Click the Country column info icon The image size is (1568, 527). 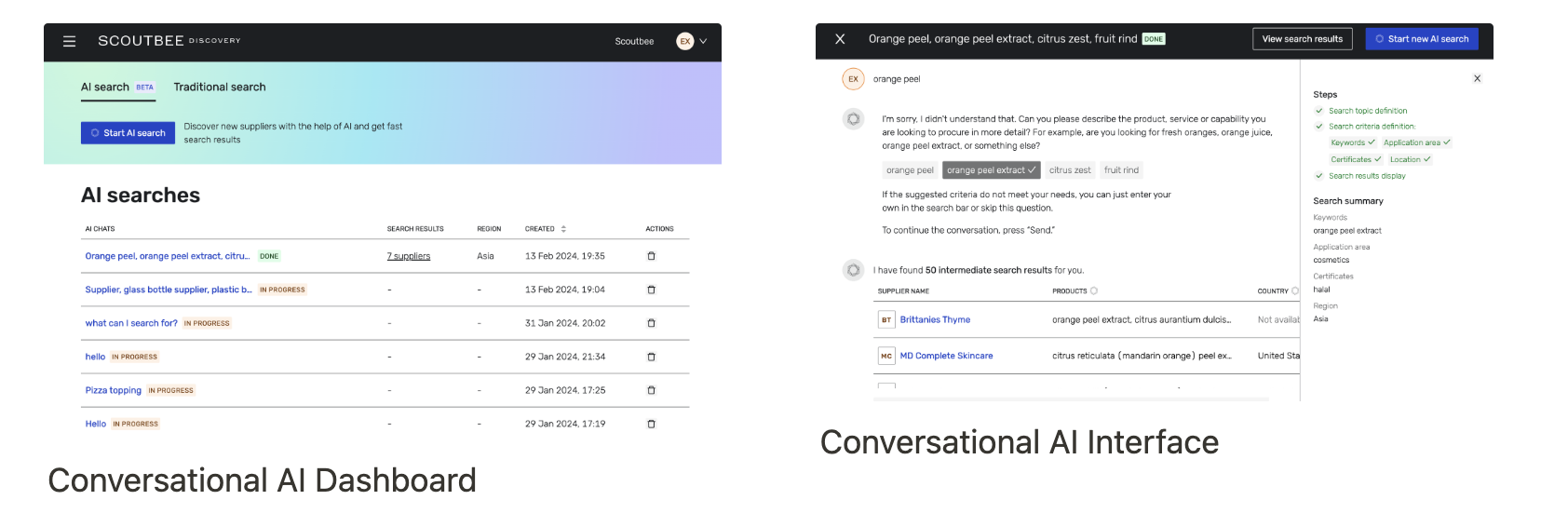(x=1295, y=291)
